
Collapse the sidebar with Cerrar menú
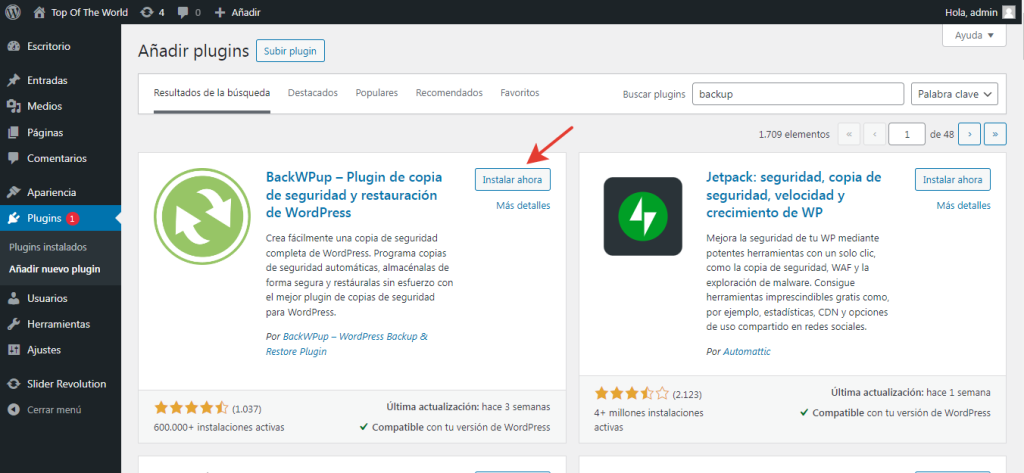tap(54, 409)
